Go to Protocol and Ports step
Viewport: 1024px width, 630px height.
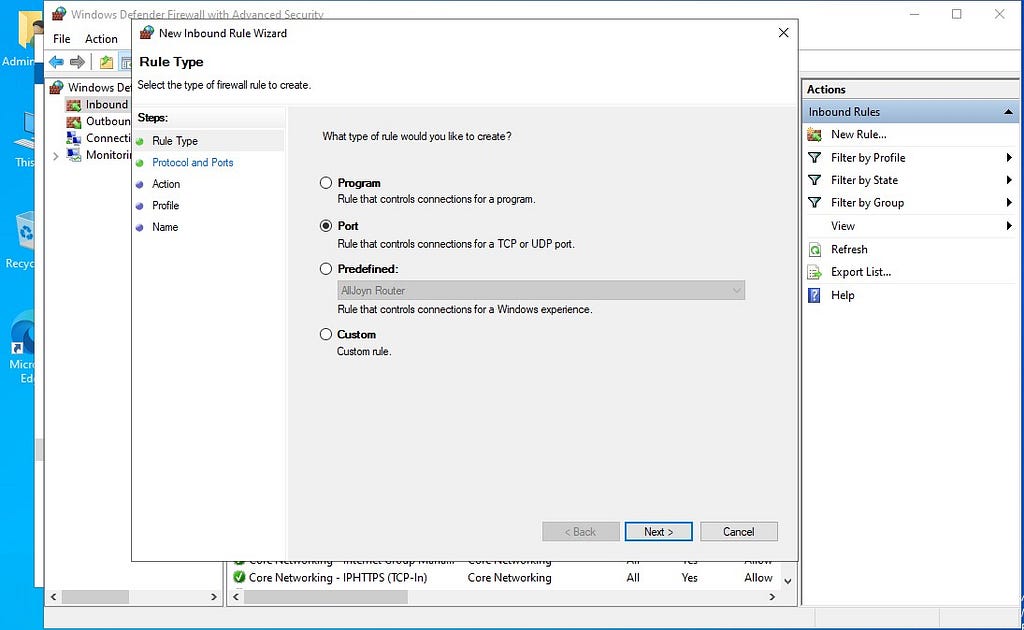[x=193, y=163]
